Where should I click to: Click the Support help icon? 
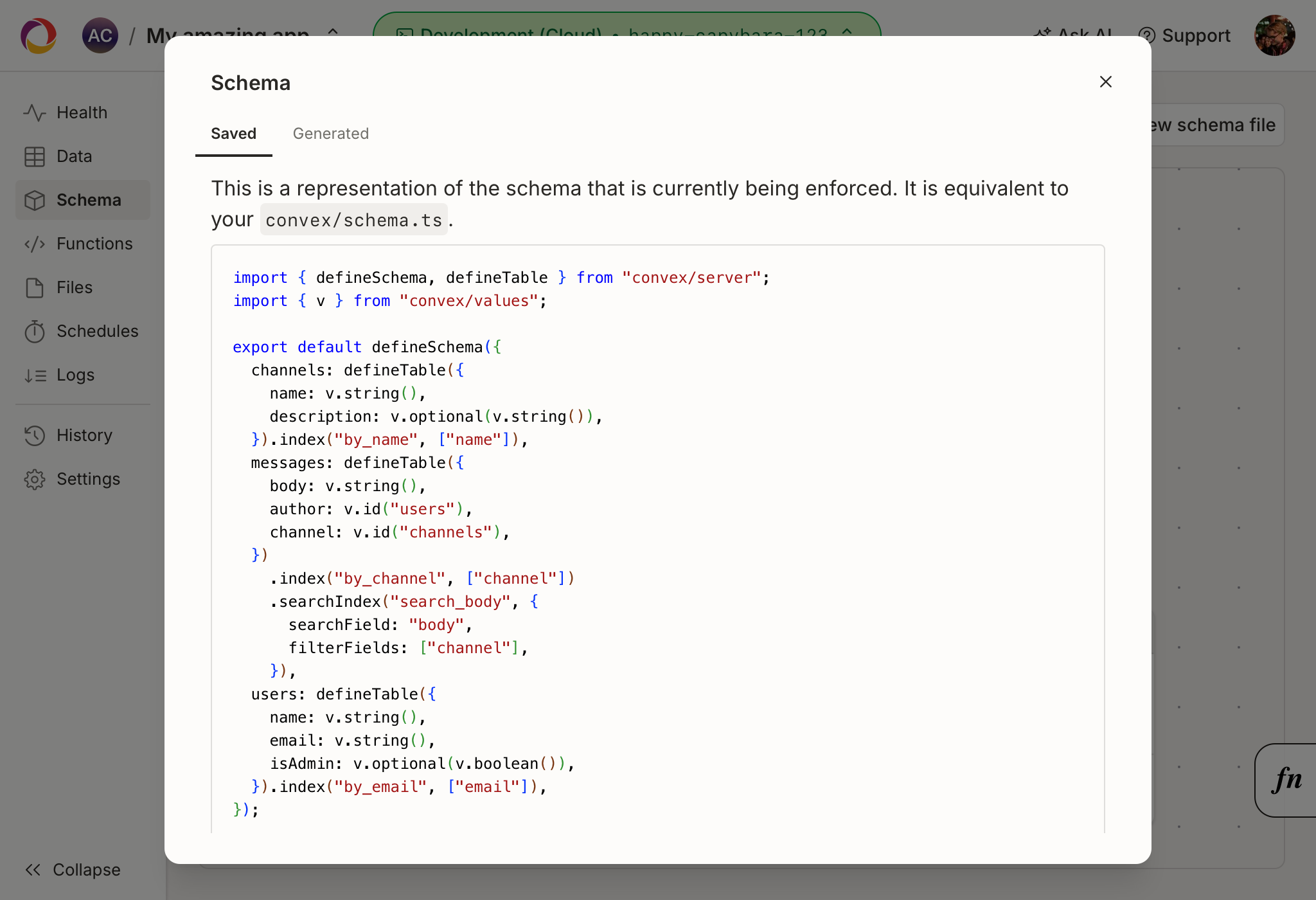coord(1146,35)
